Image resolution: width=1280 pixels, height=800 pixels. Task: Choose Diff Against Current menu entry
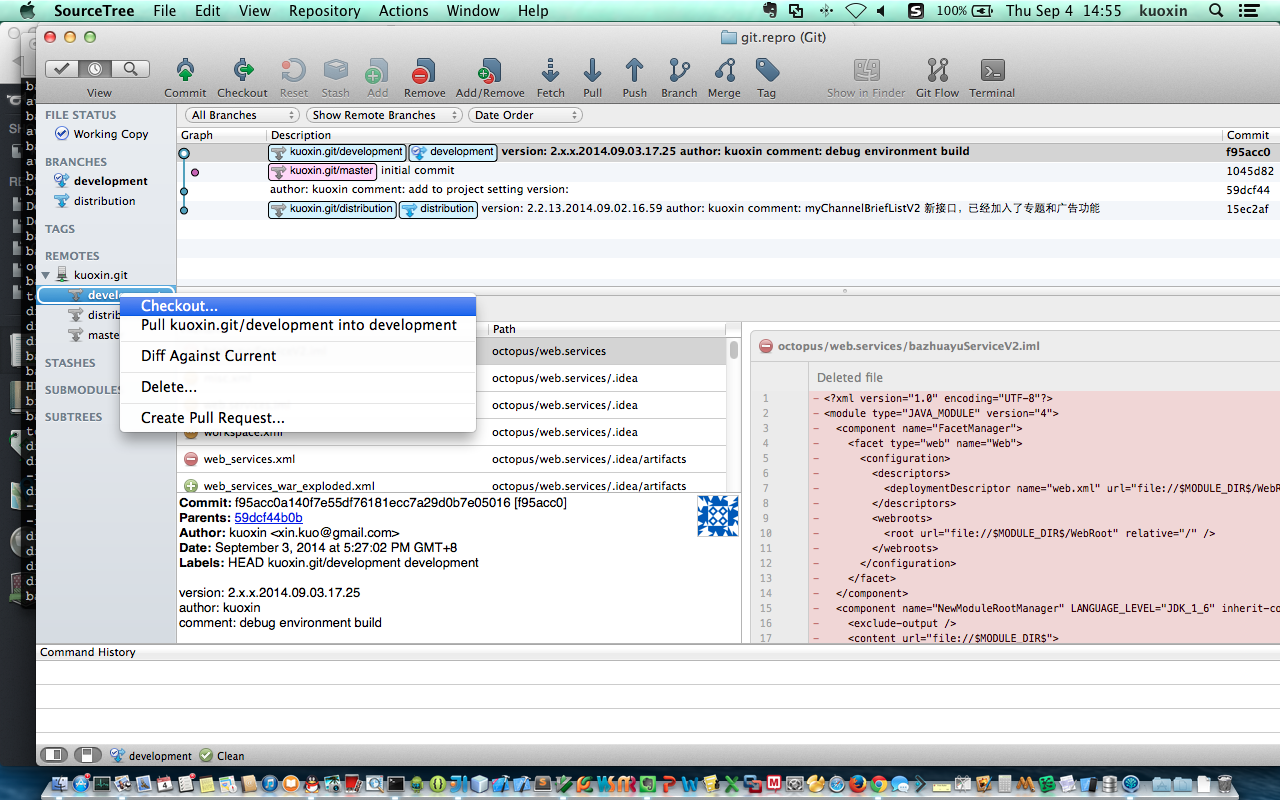297,356
